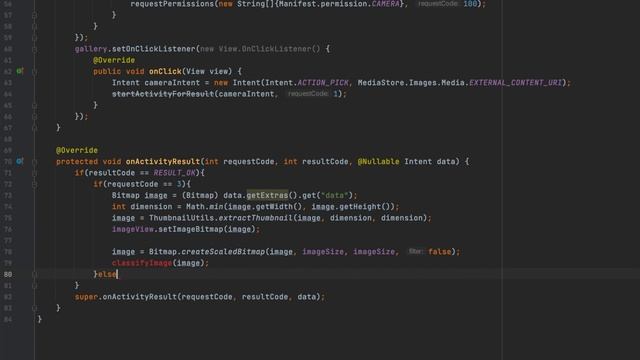The width and height of the screenshot is (640, 360).
Task: Fold the if(requestCode == 3) block
Action: 35,184
